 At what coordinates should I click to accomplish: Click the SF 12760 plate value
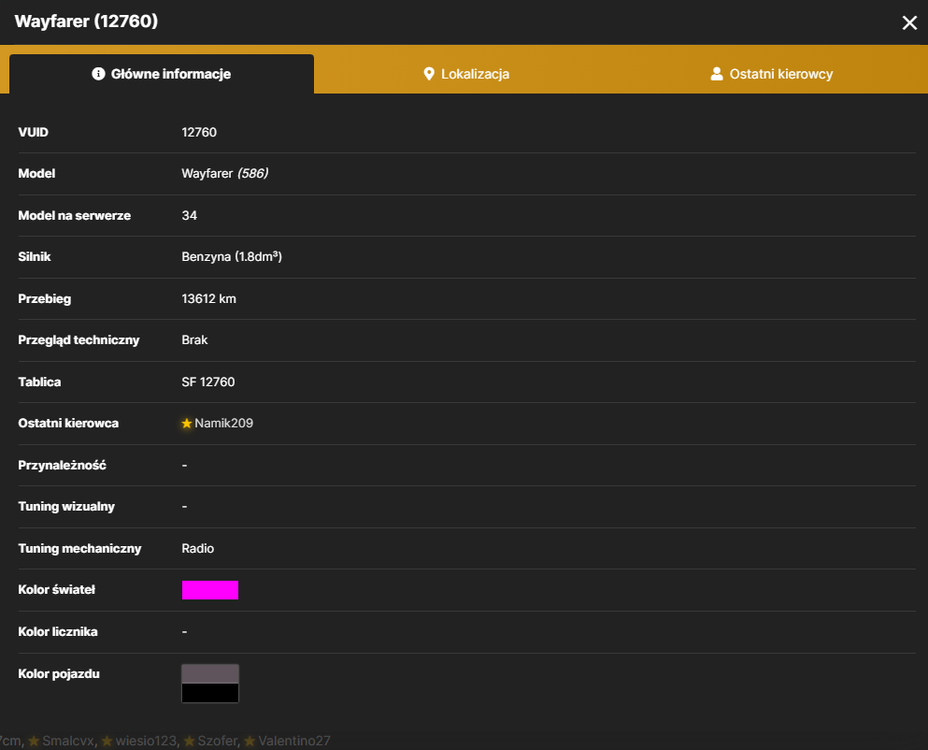point(208,382)
